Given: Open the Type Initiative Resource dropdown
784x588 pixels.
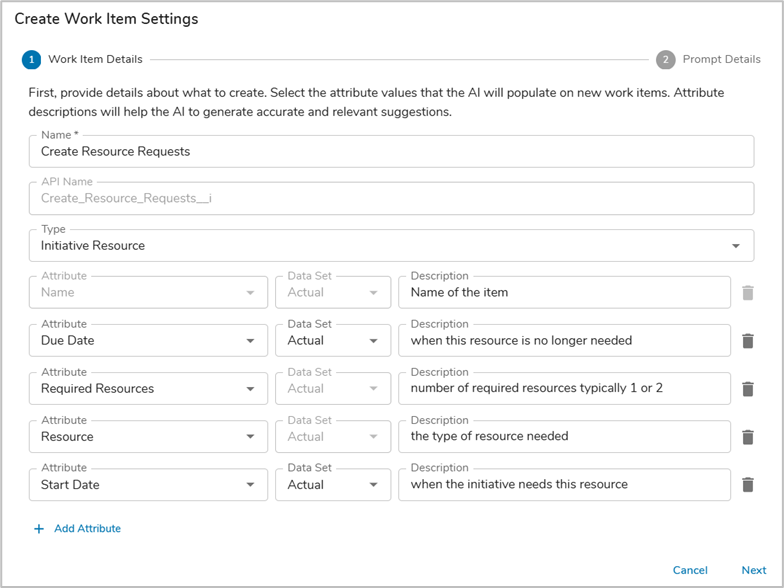Looking at the screenshot, I should [x=736, y=246].
